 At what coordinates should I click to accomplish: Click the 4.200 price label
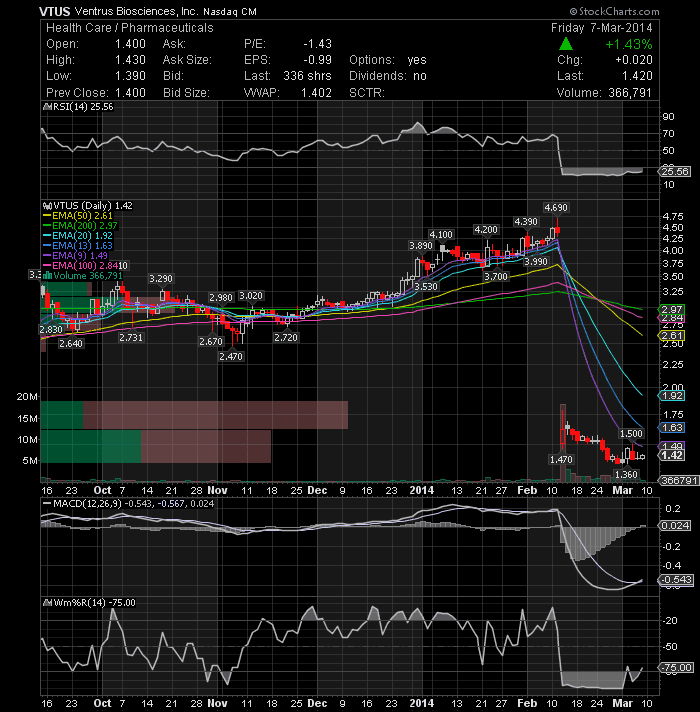pyautogui.click(x=486, y=230)
